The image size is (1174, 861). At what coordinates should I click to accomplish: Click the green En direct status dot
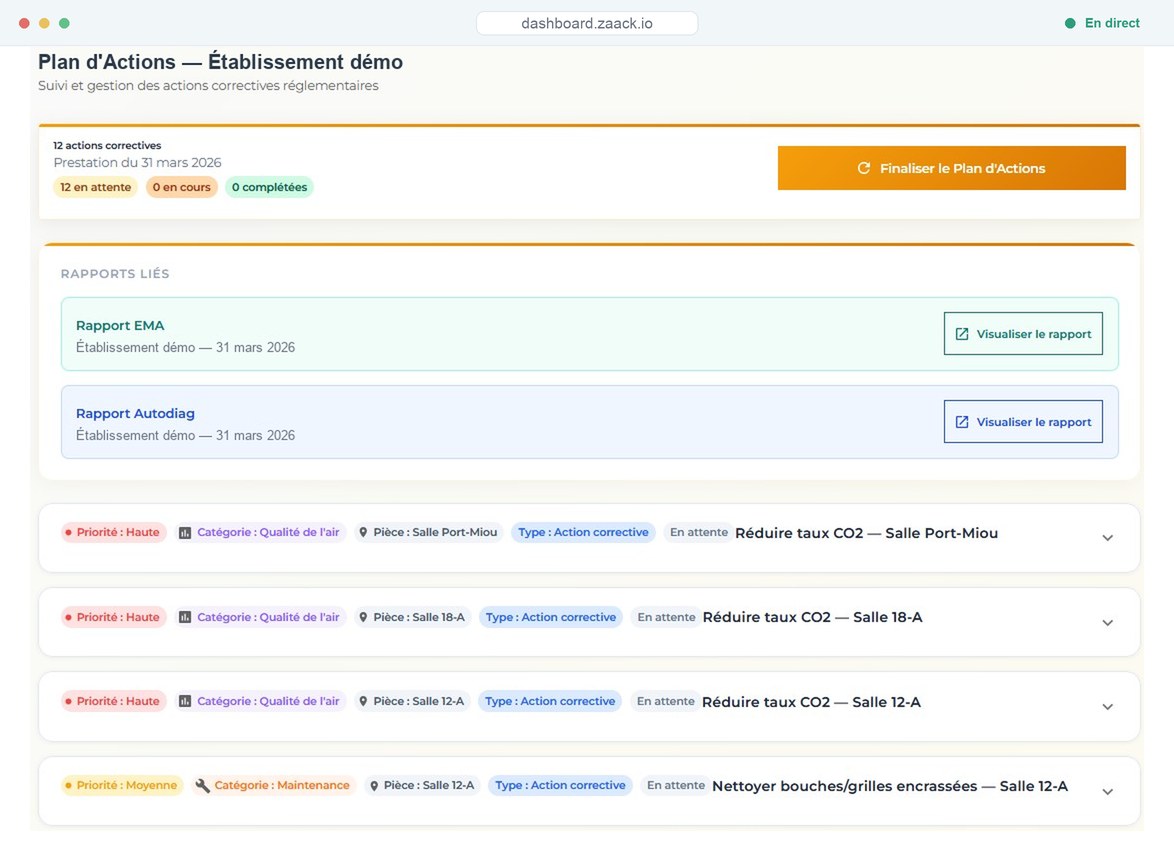[1070, 23]
